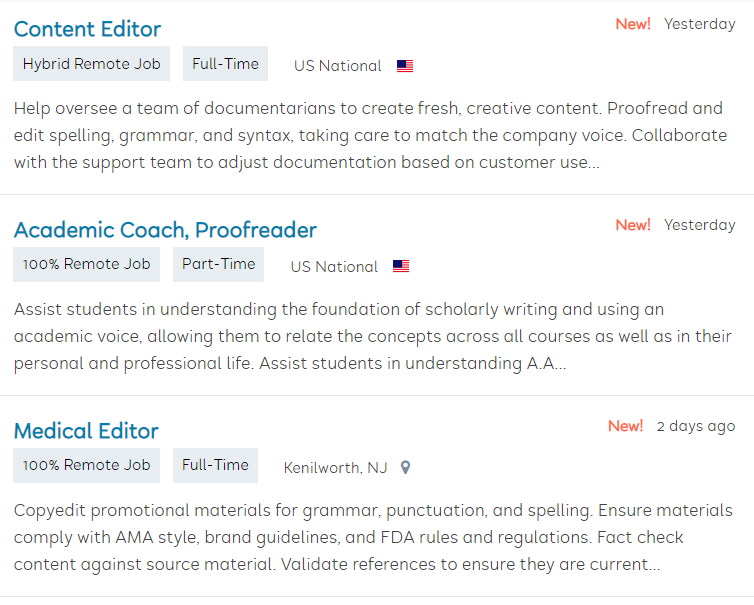754x605 pixels.
Task: Open the Academic Coach, Proofreader job listing
Action: pyautogui.click(x=165, y=230)
